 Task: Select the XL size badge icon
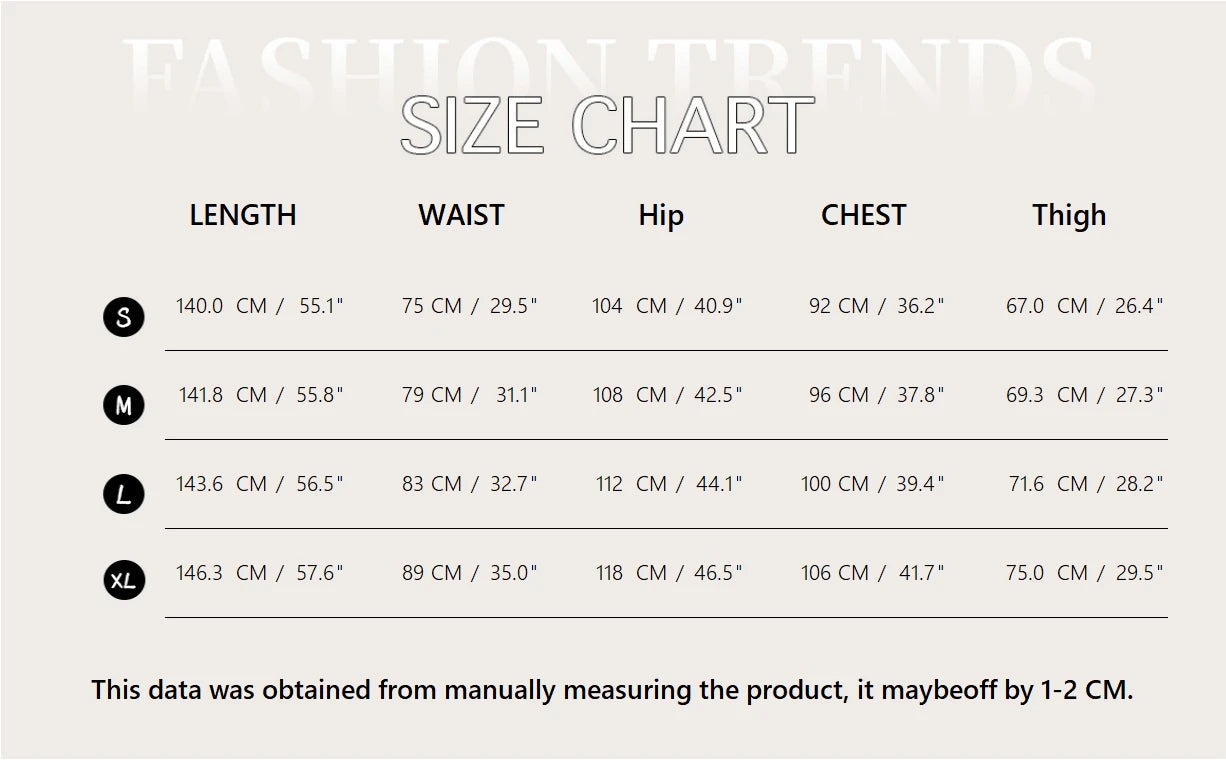124,580
